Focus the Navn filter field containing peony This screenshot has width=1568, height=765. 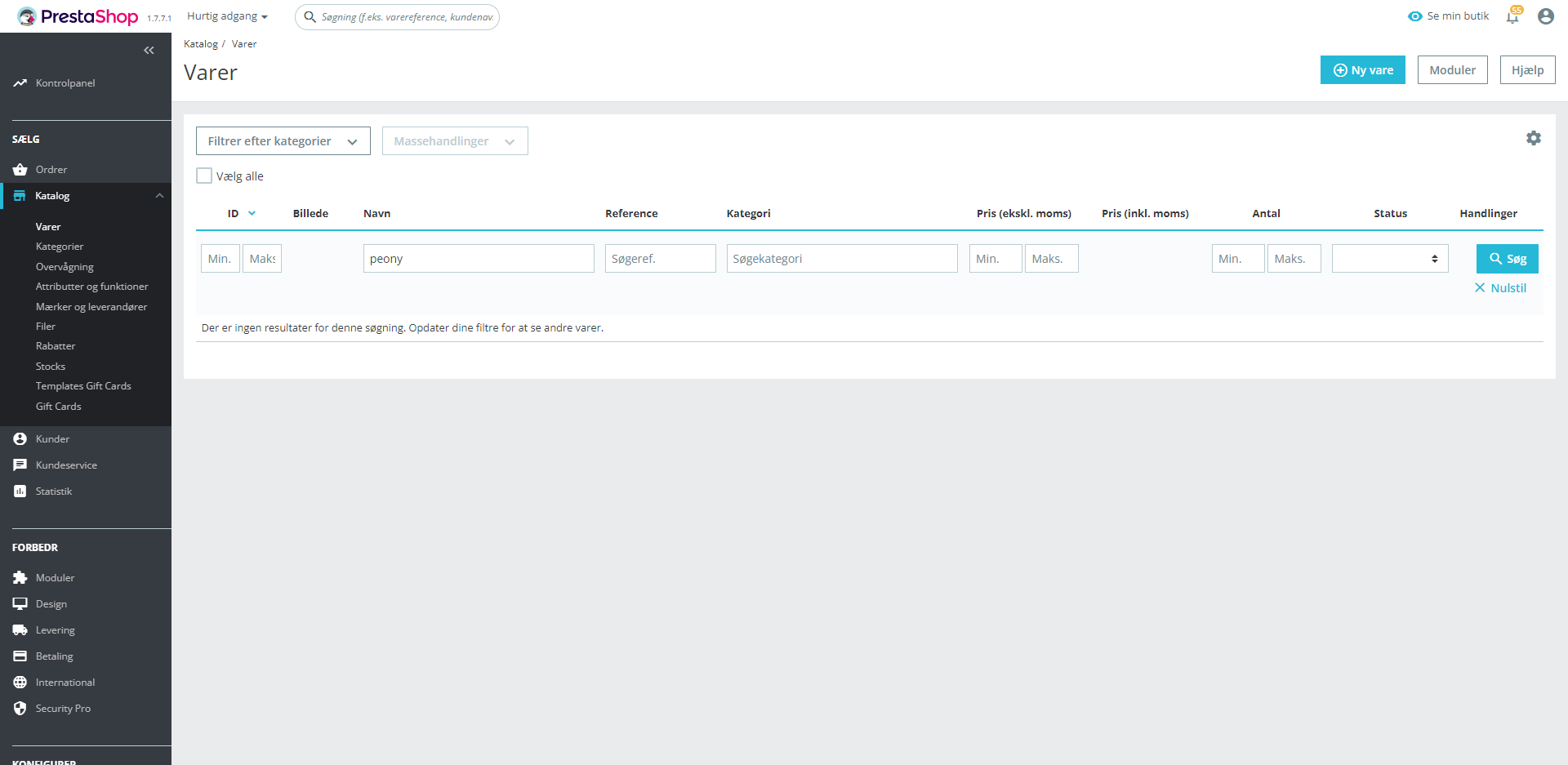coord(479,259)
